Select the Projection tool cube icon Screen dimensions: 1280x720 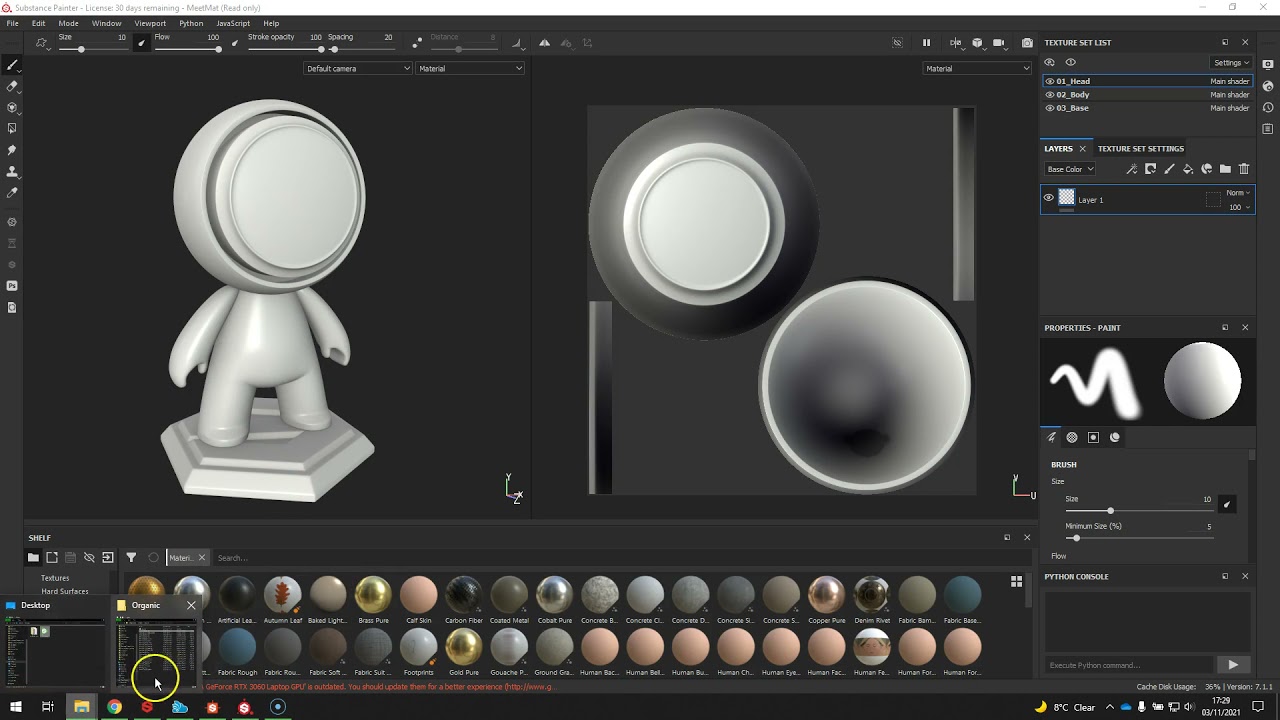pyautogui.click(x=12, y=107)
